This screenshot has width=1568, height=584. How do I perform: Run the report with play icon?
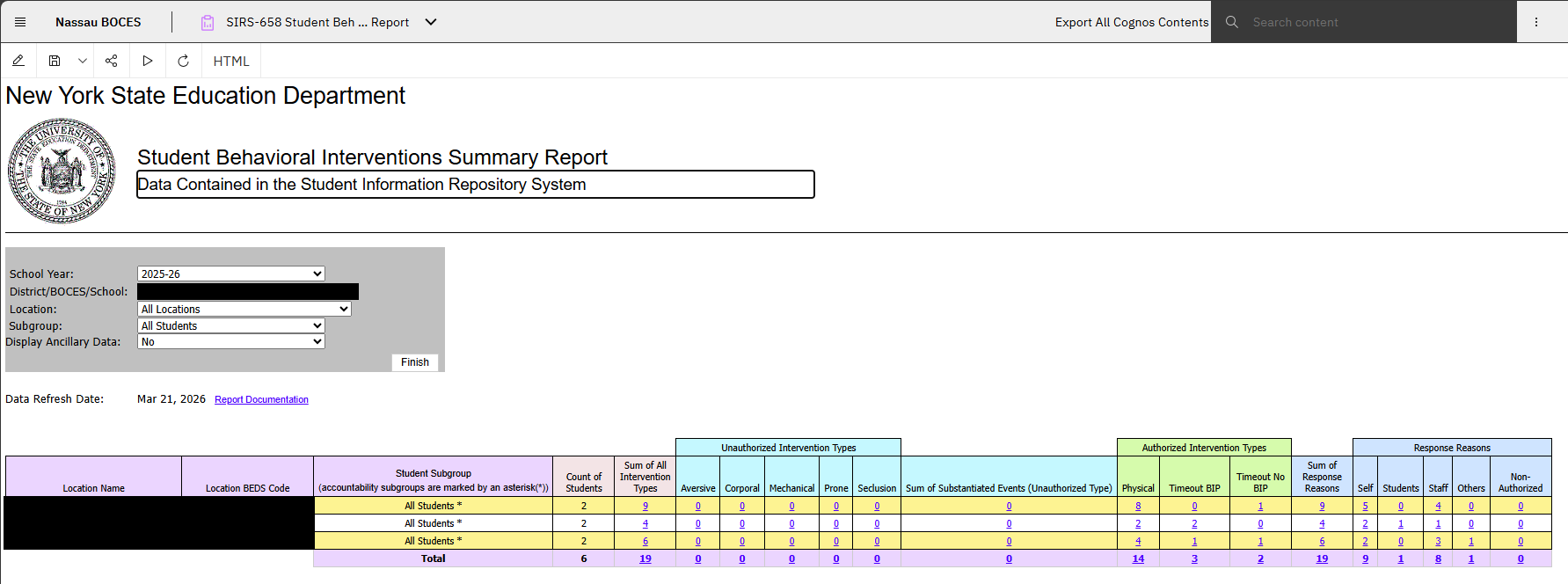(148, 61)
